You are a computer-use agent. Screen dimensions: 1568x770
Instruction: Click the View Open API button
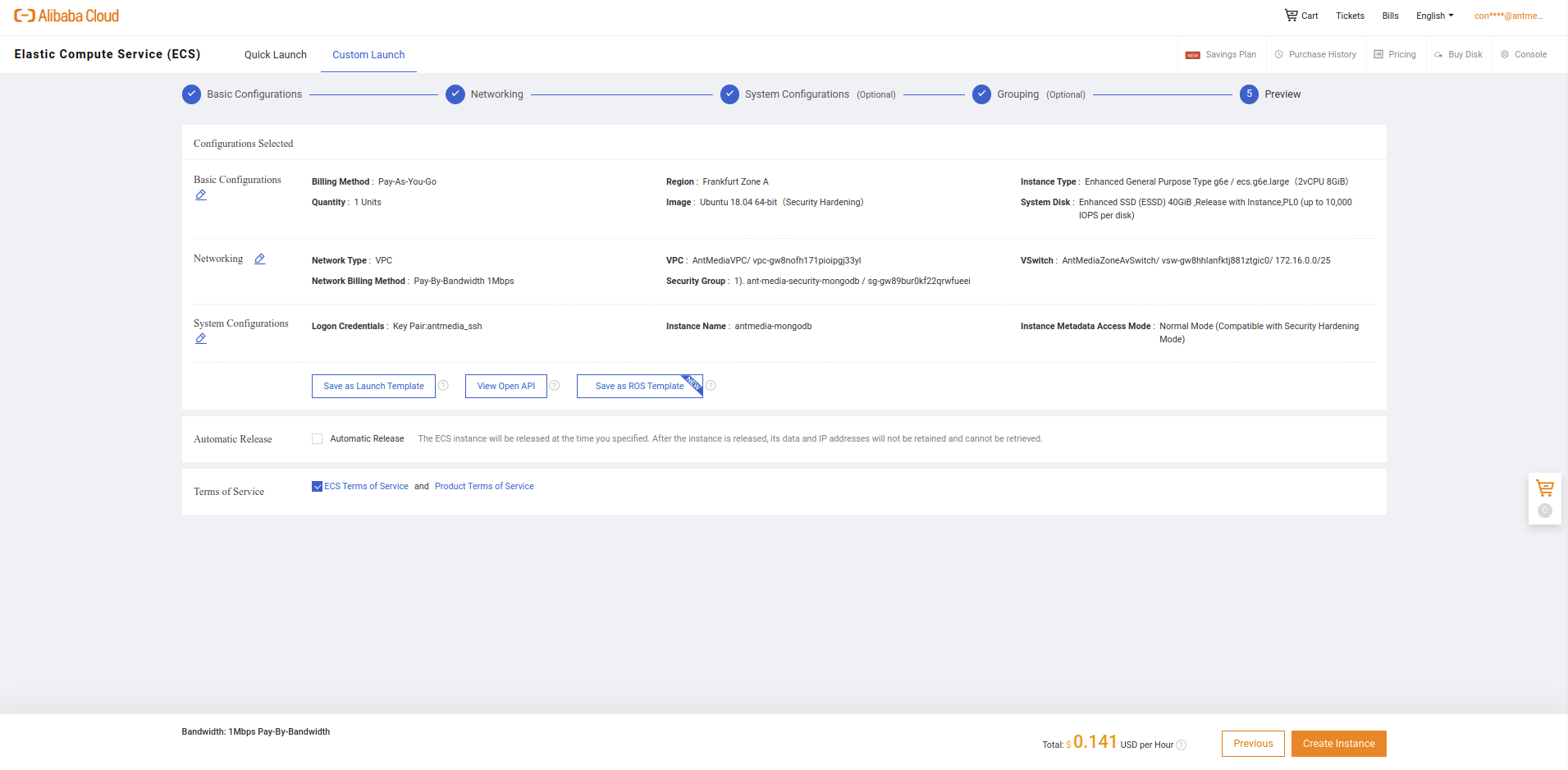(x=506, y=386)
